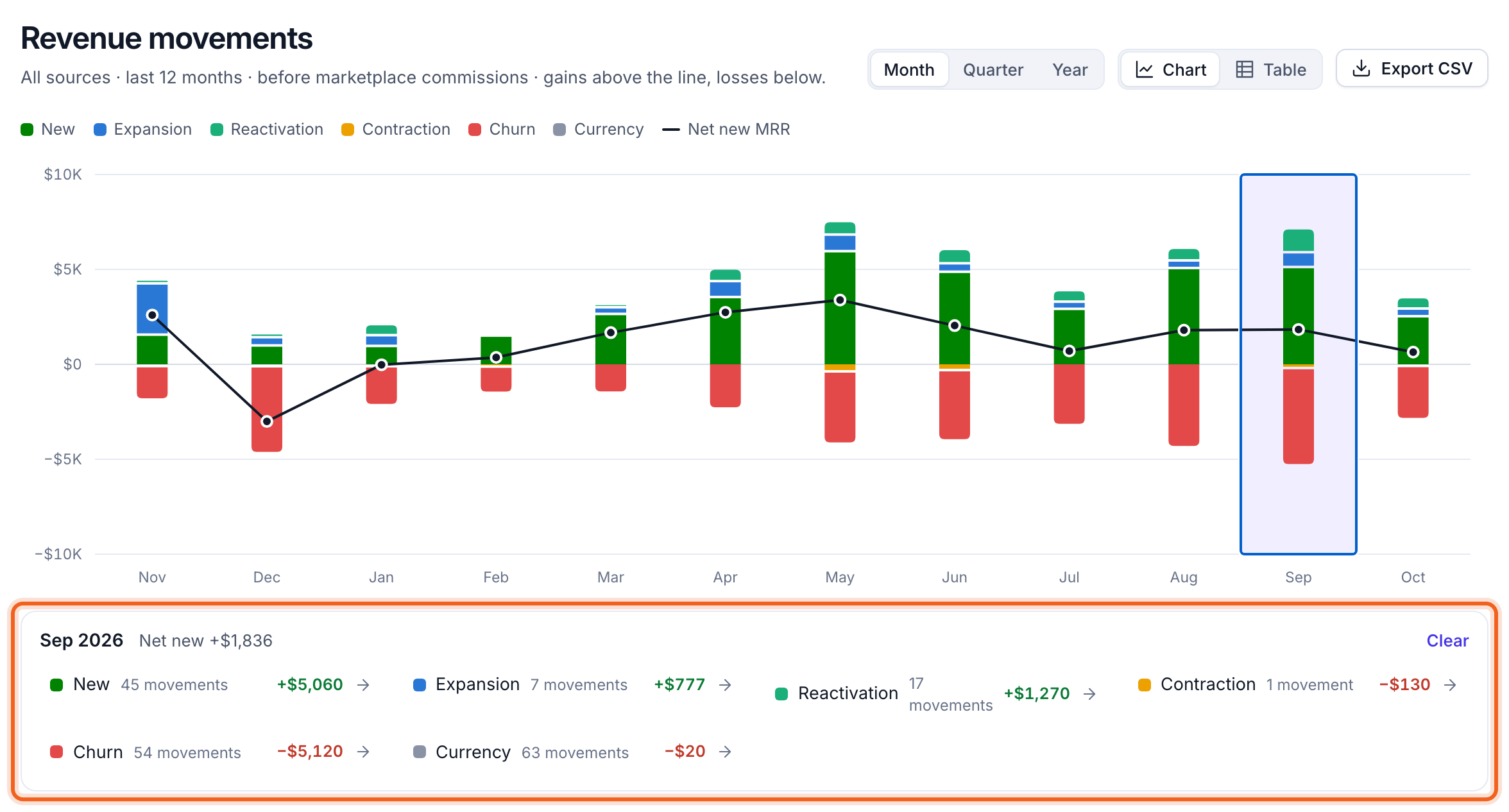The height and width of the screenshot is (812, 1509).
Task: Open the New movements arrow
Action: [363, 685]
